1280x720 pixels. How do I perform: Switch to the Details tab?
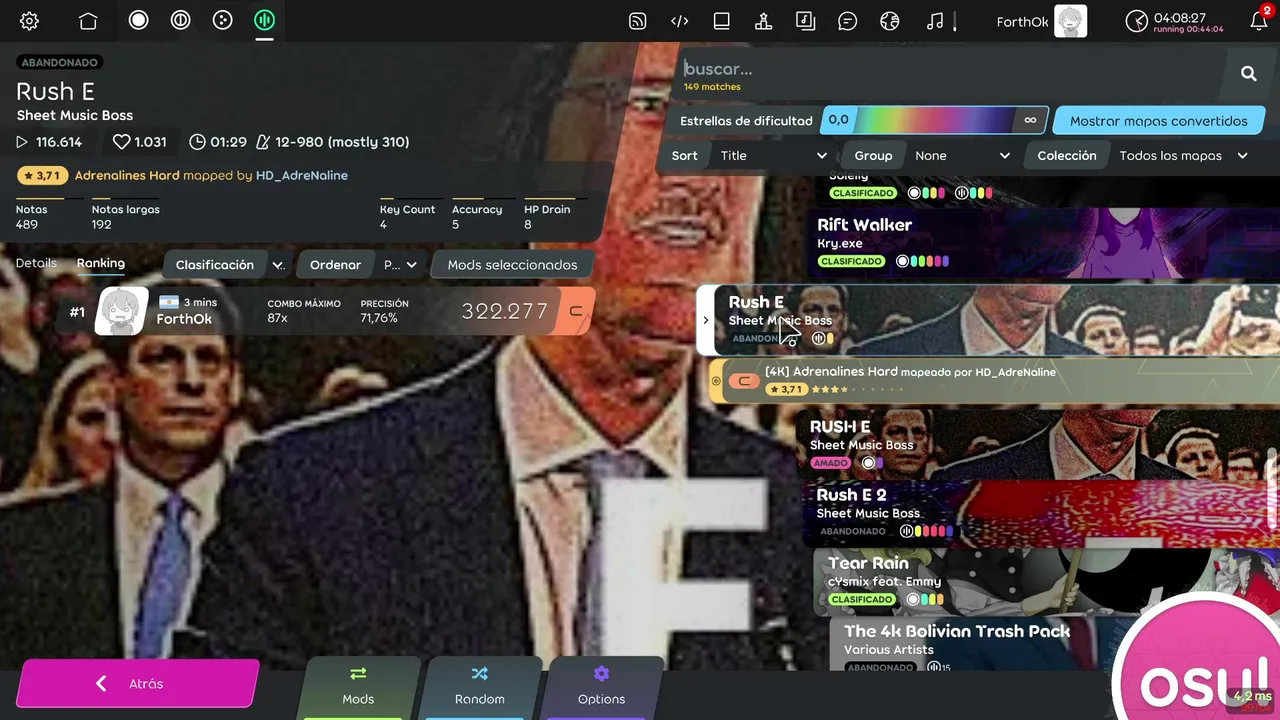36,263
